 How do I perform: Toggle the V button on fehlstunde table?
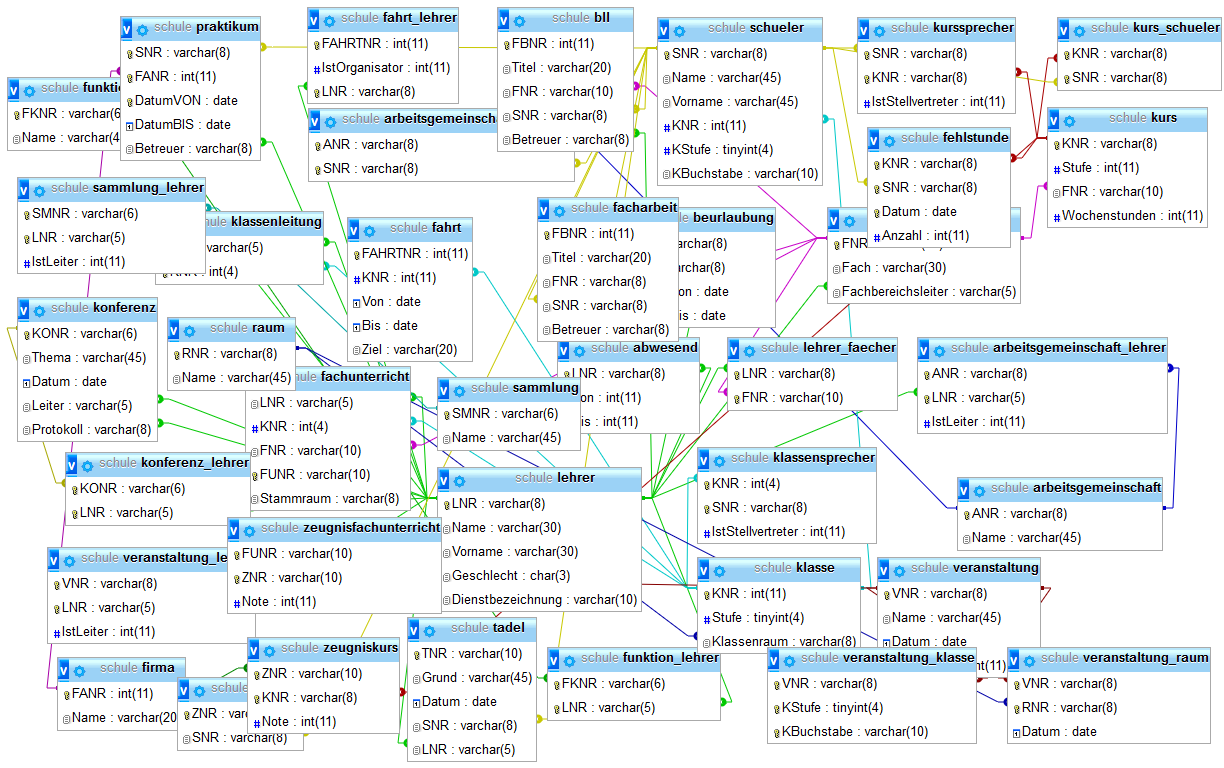pos(875,139)
